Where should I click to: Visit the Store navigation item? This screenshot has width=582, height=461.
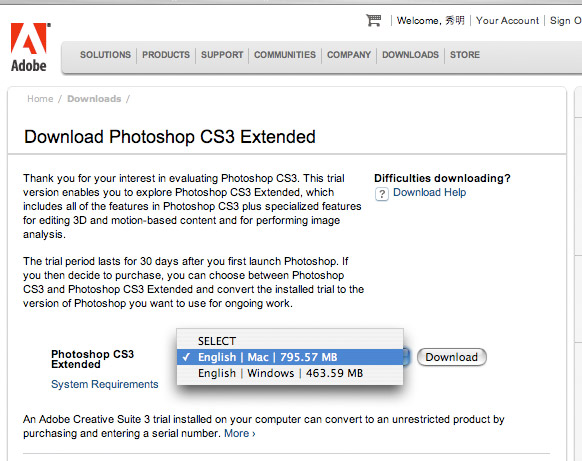coord(465,55)
